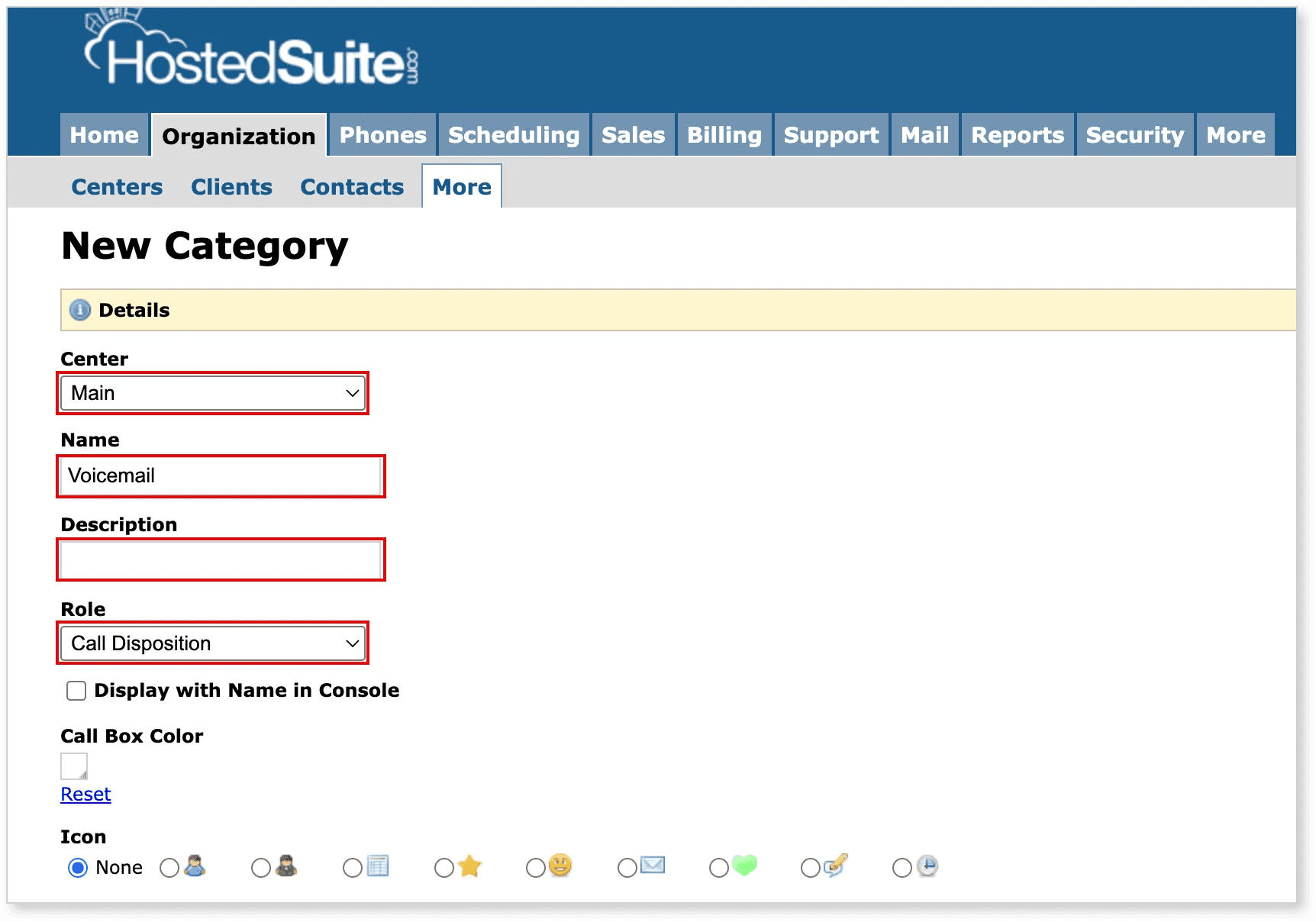Select the None icon radio button

pos(78,868)
